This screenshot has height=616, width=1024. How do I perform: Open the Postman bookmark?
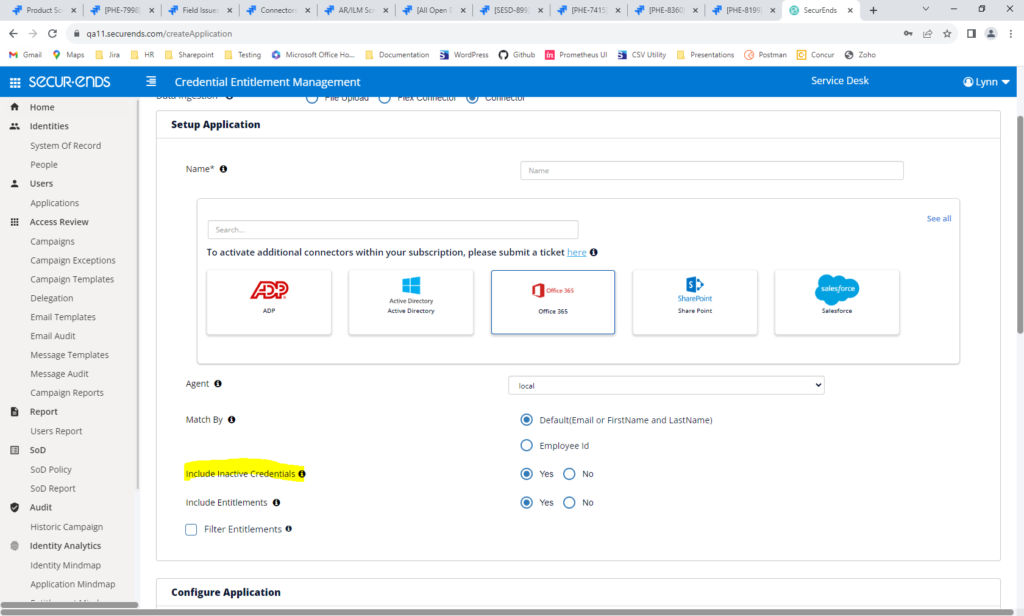[765, 55]
